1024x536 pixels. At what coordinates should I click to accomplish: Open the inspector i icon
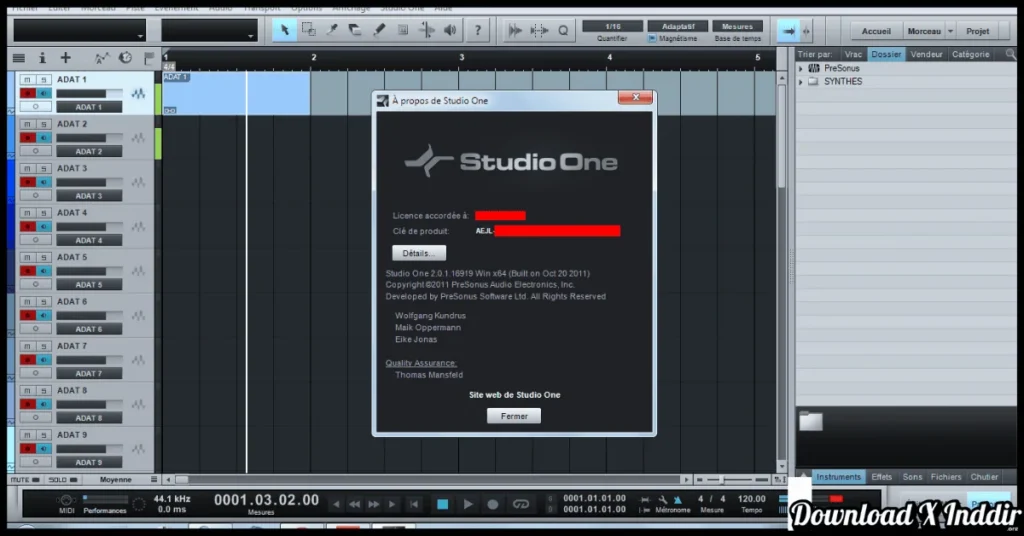[x=42, y=58]
